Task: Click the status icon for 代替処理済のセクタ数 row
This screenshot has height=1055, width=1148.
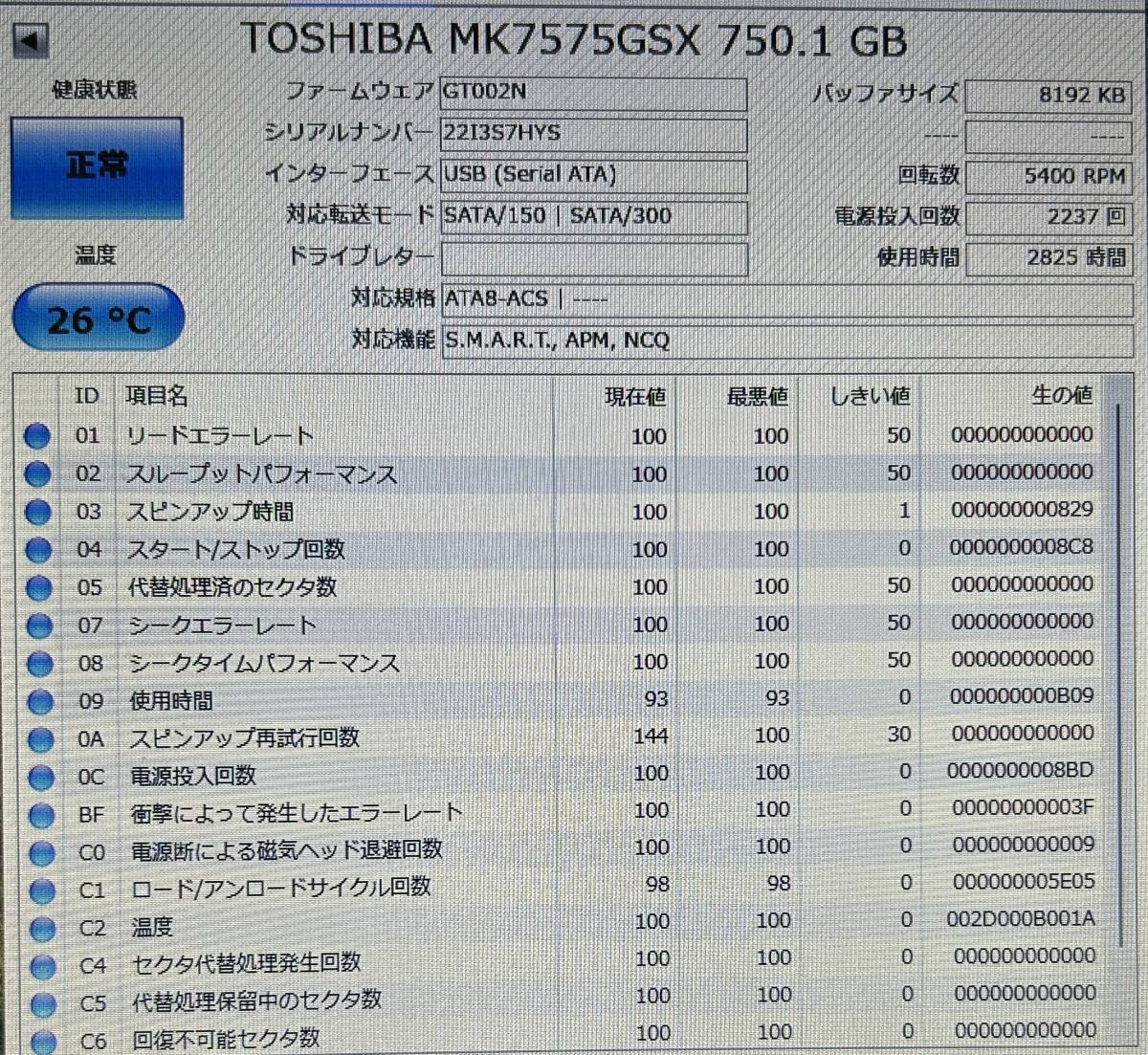Action: coord(38,587)
